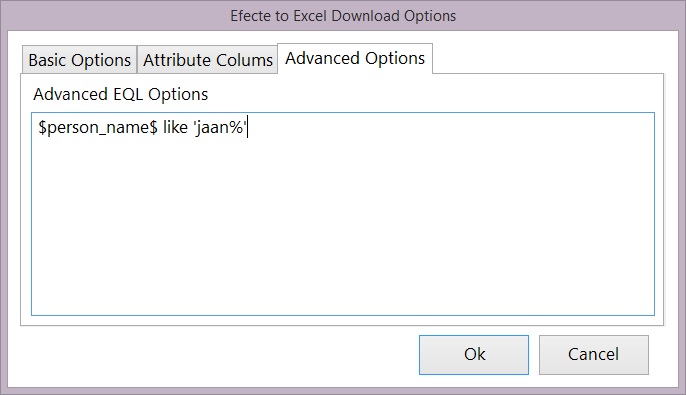Image resolution: width=686 pixels, height=395 pixels.
Task: Set cursor after the closing quote of the query
Action: point(248,127)
